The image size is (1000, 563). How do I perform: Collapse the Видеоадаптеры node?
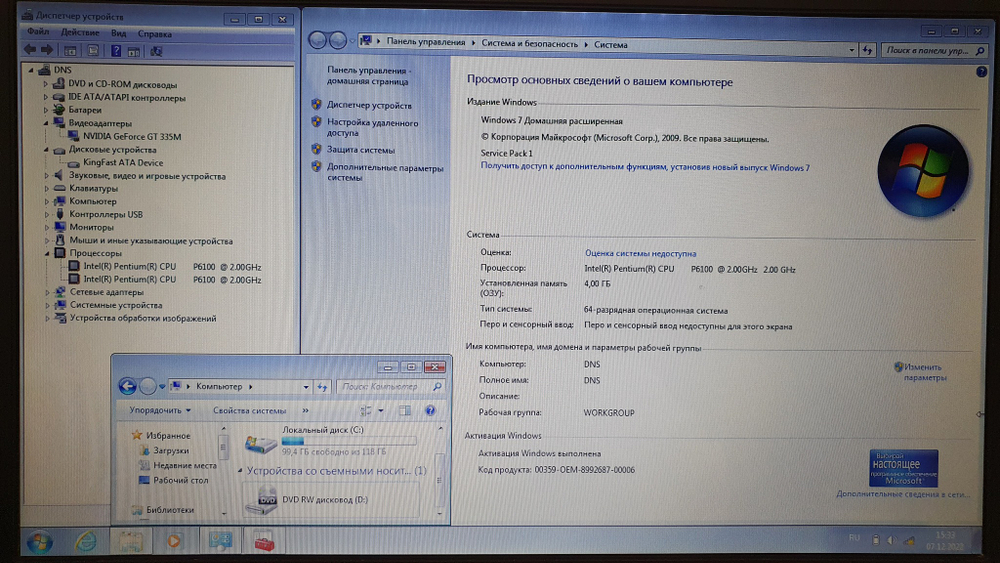coord(46,123)
